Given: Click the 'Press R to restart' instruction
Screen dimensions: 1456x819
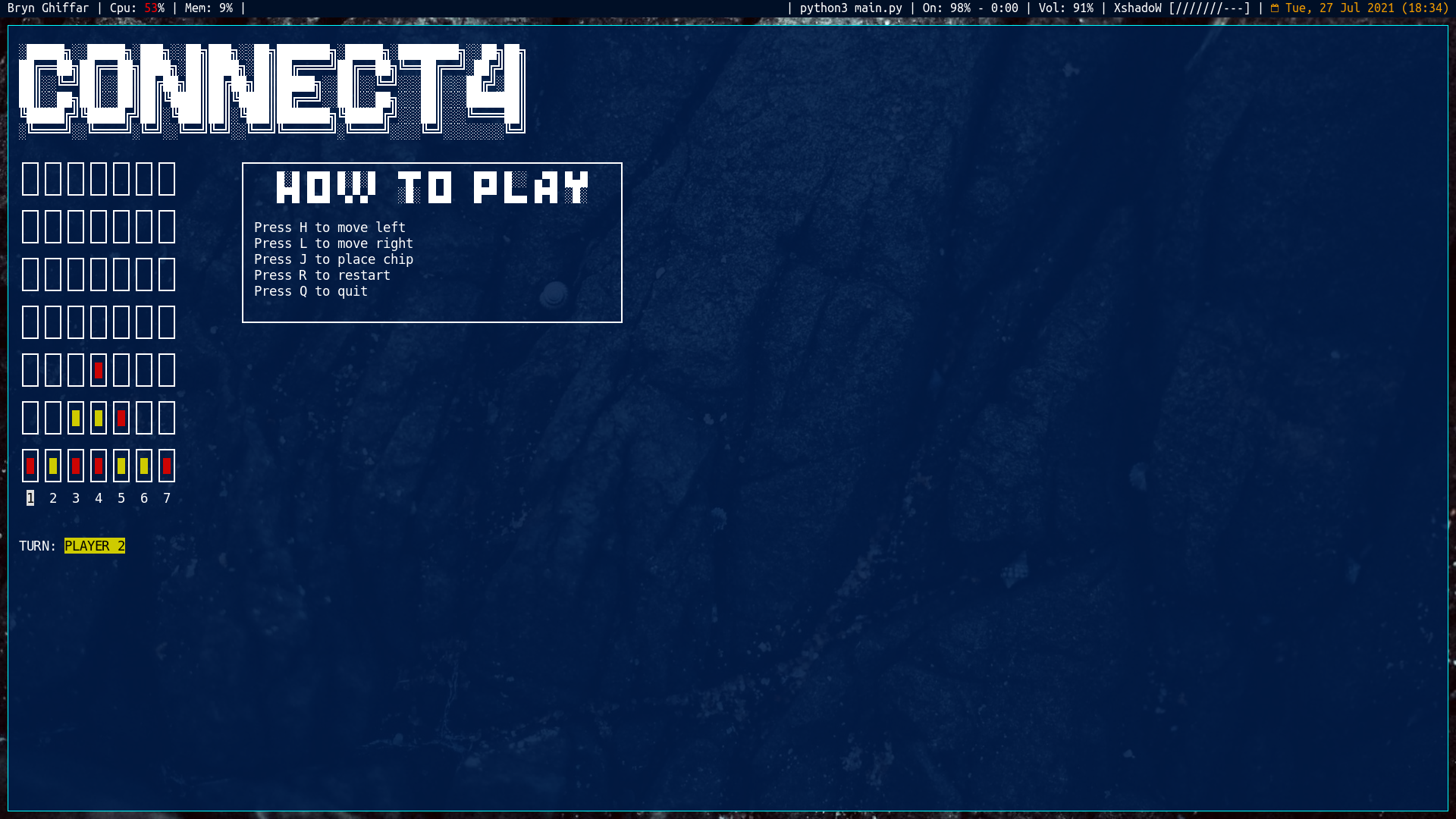Looking at the screenshot, I should tap(322, 275).
